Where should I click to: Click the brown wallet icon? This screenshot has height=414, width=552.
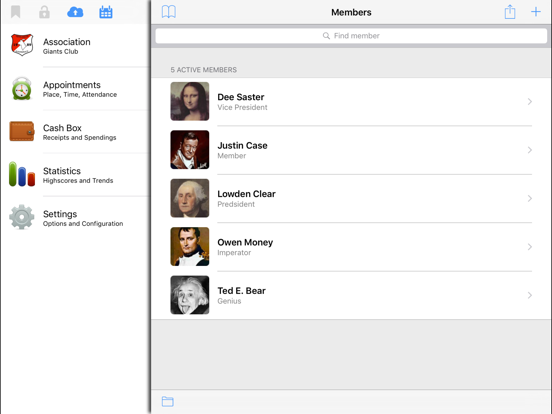22,131
